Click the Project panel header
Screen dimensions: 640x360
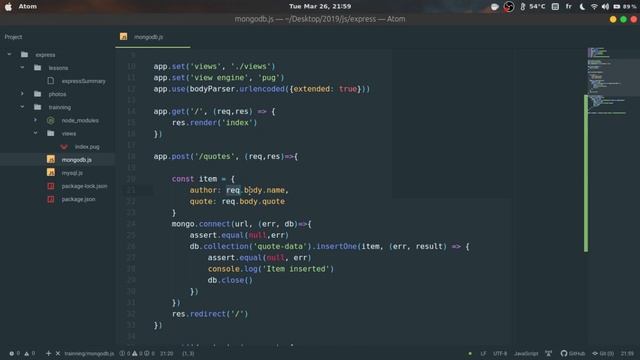[13, 37]
